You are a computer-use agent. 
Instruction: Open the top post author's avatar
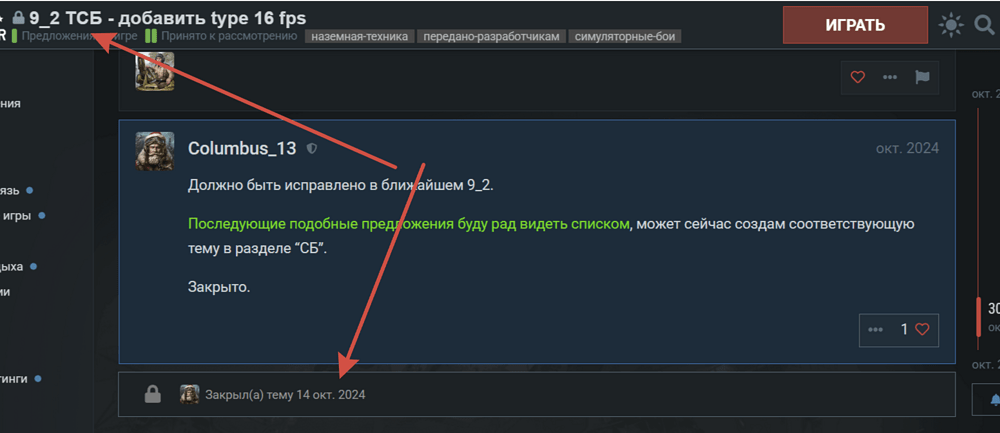coord(155,71)
